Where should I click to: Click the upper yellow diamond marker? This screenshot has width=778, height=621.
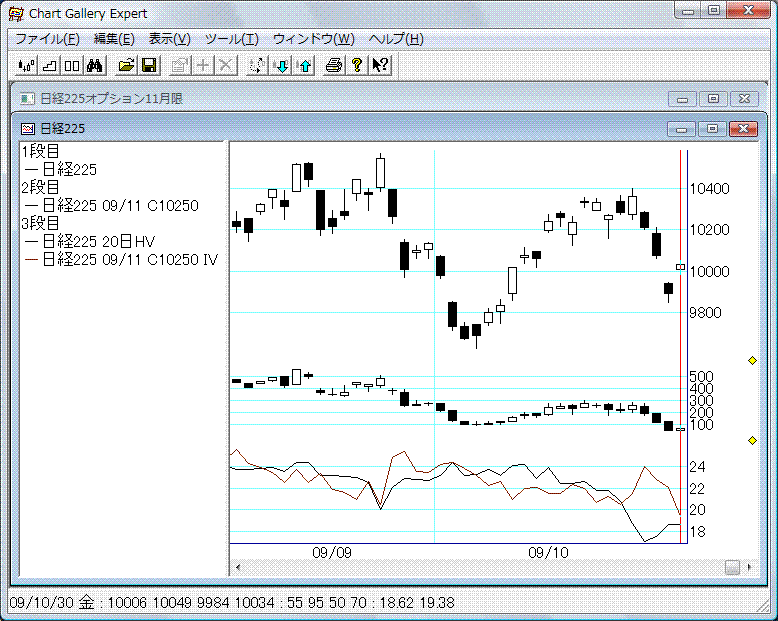point(752,360)
